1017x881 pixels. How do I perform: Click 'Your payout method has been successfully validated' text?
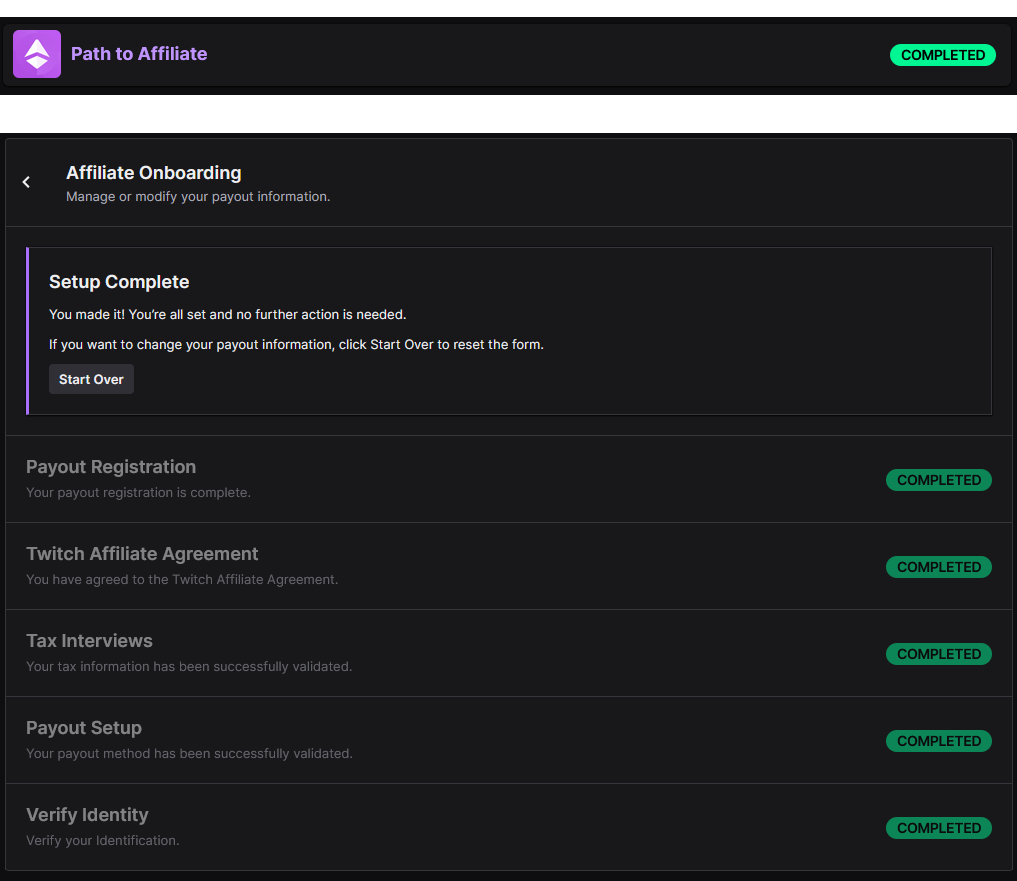[189, 753]
